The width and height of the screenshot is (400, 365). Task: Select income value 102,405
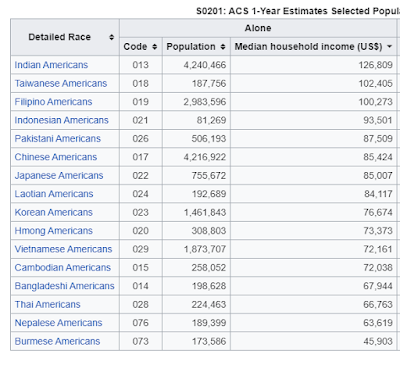click(375, 83)
